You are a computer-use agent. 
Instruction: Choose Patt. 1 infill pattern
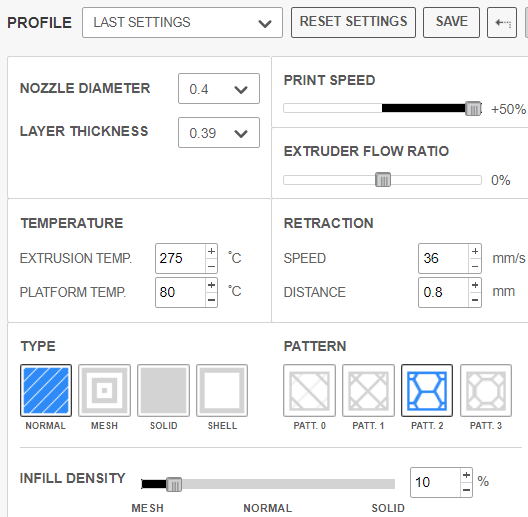click(368, 390)
